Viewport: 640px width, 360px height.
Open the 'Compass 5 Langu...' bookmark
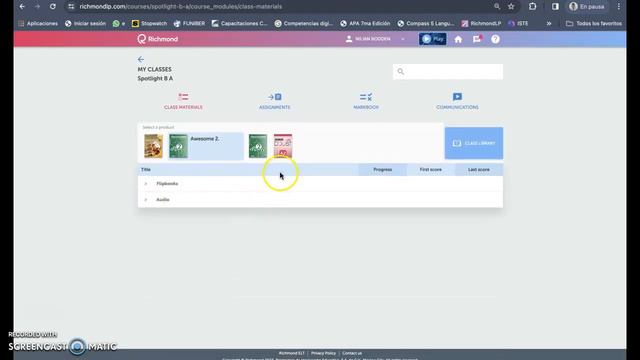(426, 24)
